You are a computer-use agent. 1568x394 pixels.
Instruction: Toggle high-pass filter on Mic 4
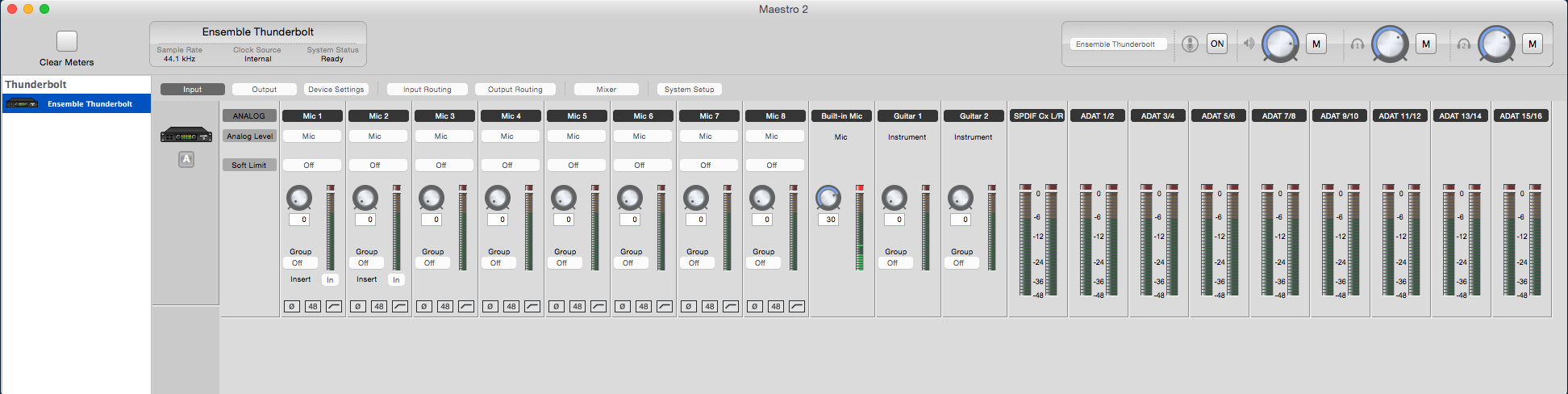click(x=532, y=307)
